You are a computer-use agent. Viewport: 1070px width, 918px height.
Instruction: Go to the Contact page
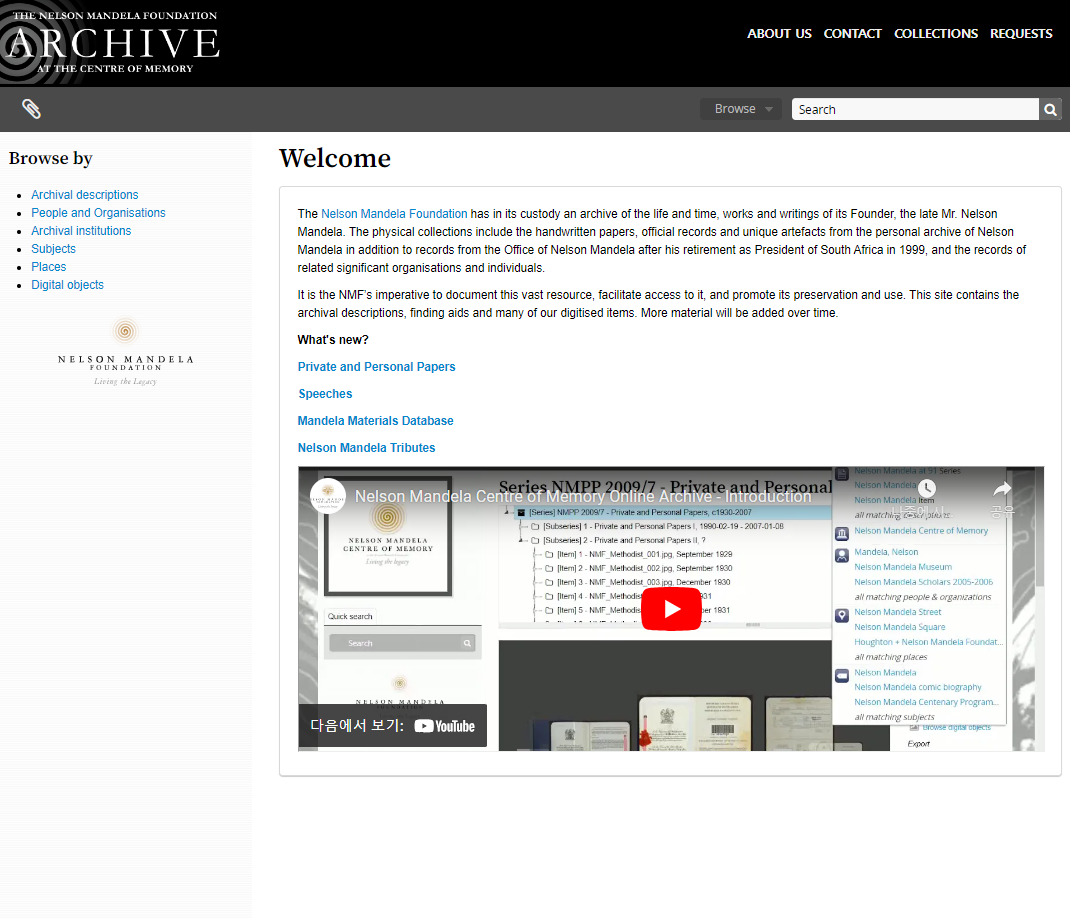point(852,33)
